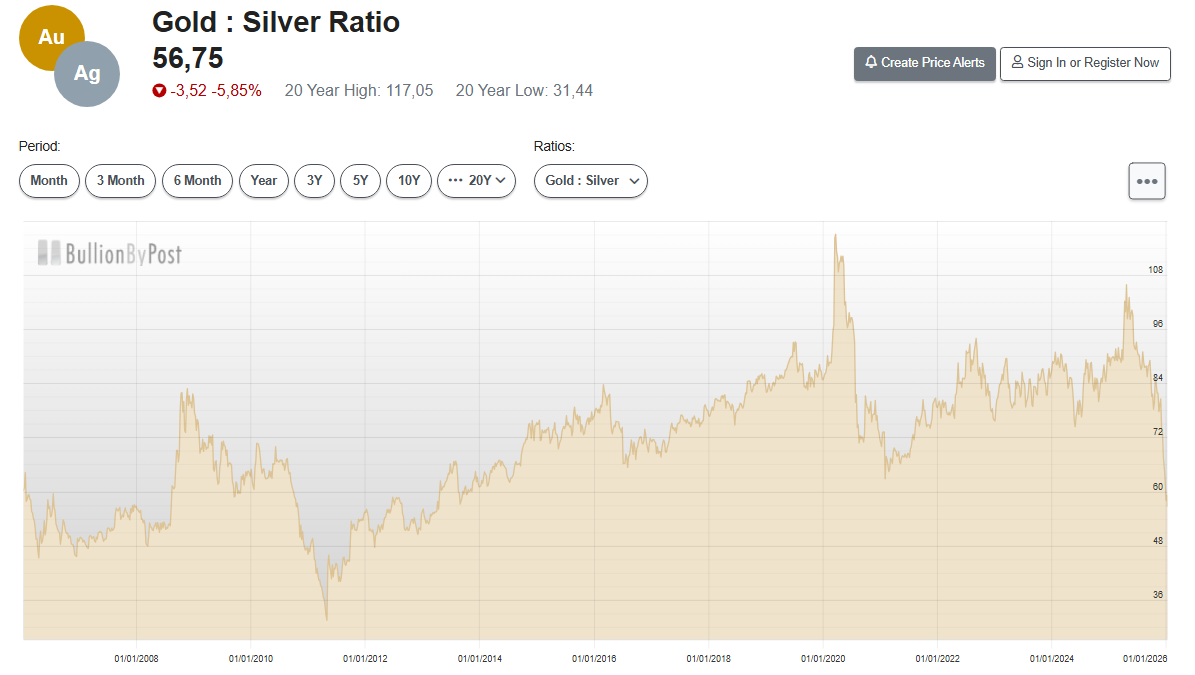The image size is (1195, 675).
Task: Click Sign In or Register Now
Action: coord(1085,63)
